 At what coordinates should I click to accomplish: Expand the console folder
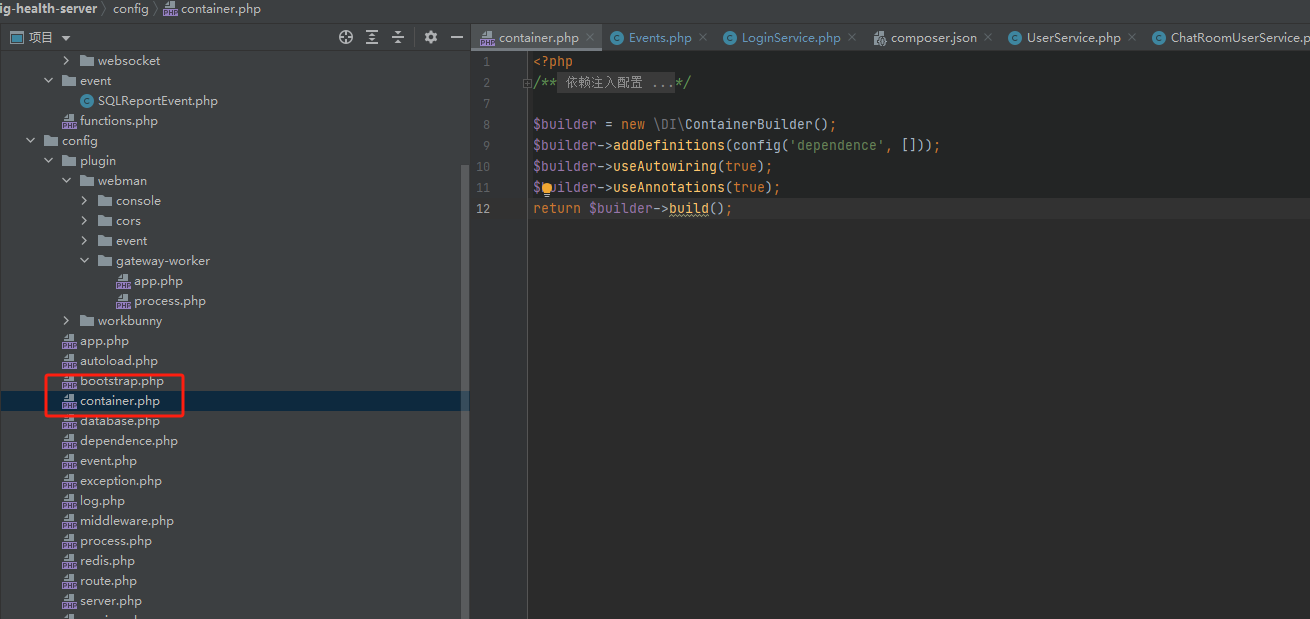[x=85, y=201]
